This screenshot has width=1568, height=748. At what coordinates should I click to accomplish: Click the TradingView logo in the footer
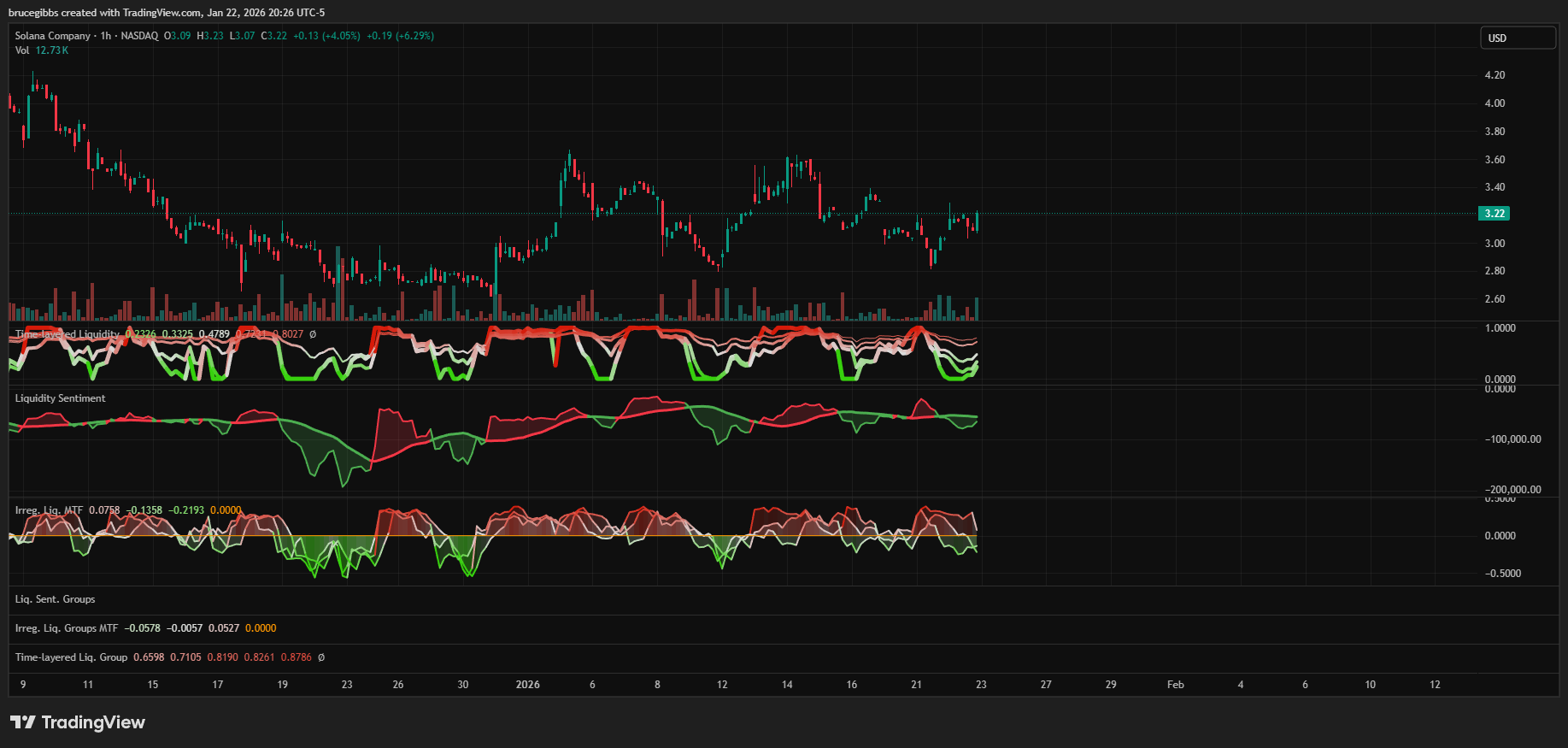pos(78,722)
